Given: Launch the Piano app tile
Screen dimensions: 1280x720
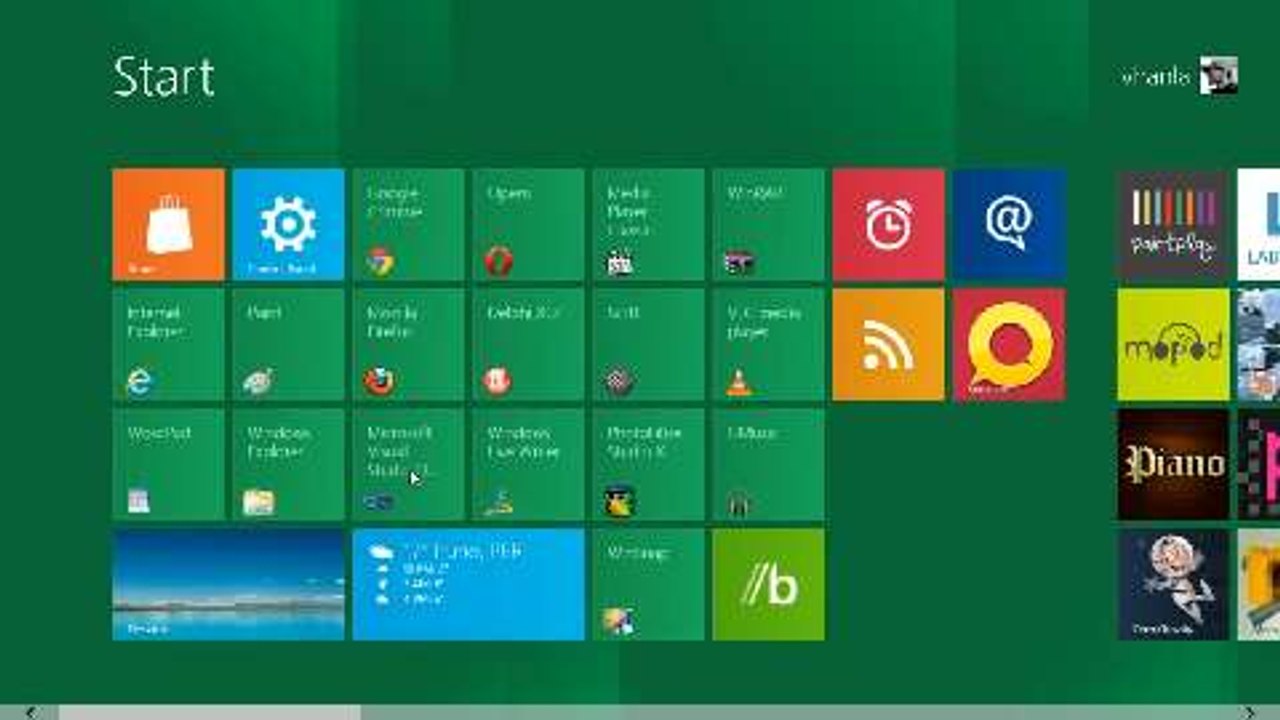Looking at the screenshot, I should point(1173,464).
